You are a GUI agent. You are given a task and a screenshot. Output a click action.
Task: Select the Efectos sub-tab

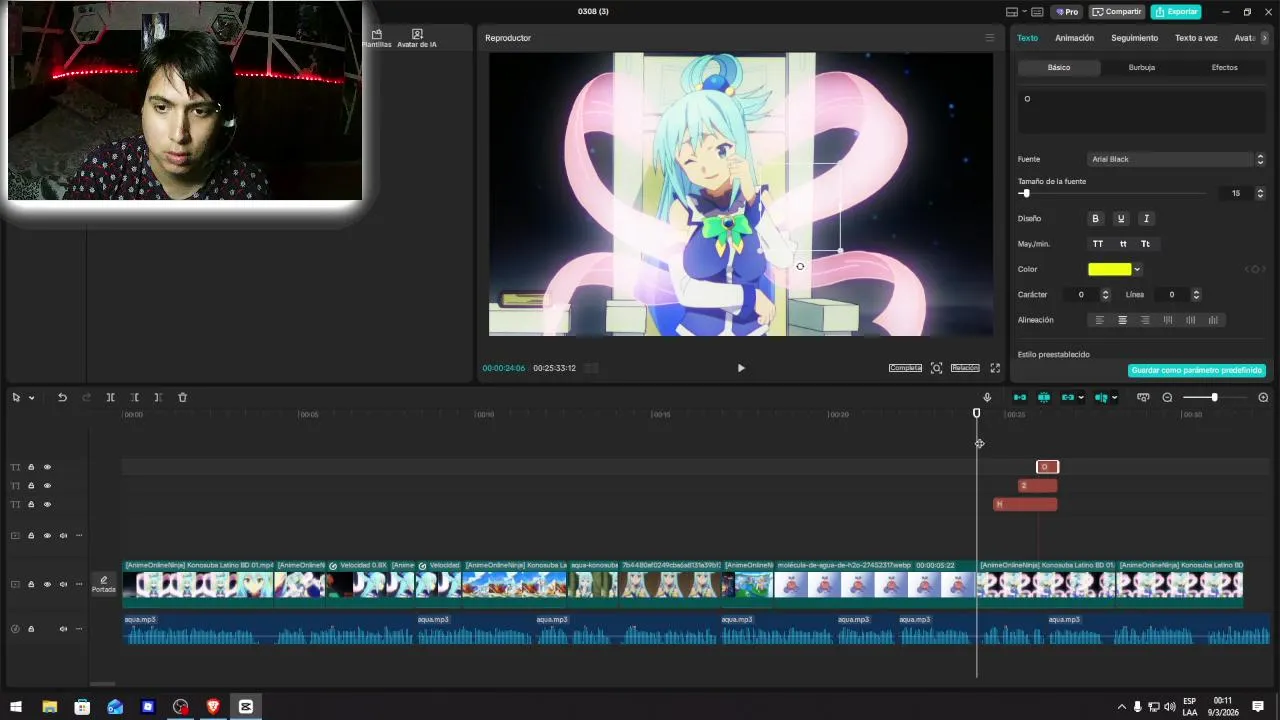click(1224, 67)
